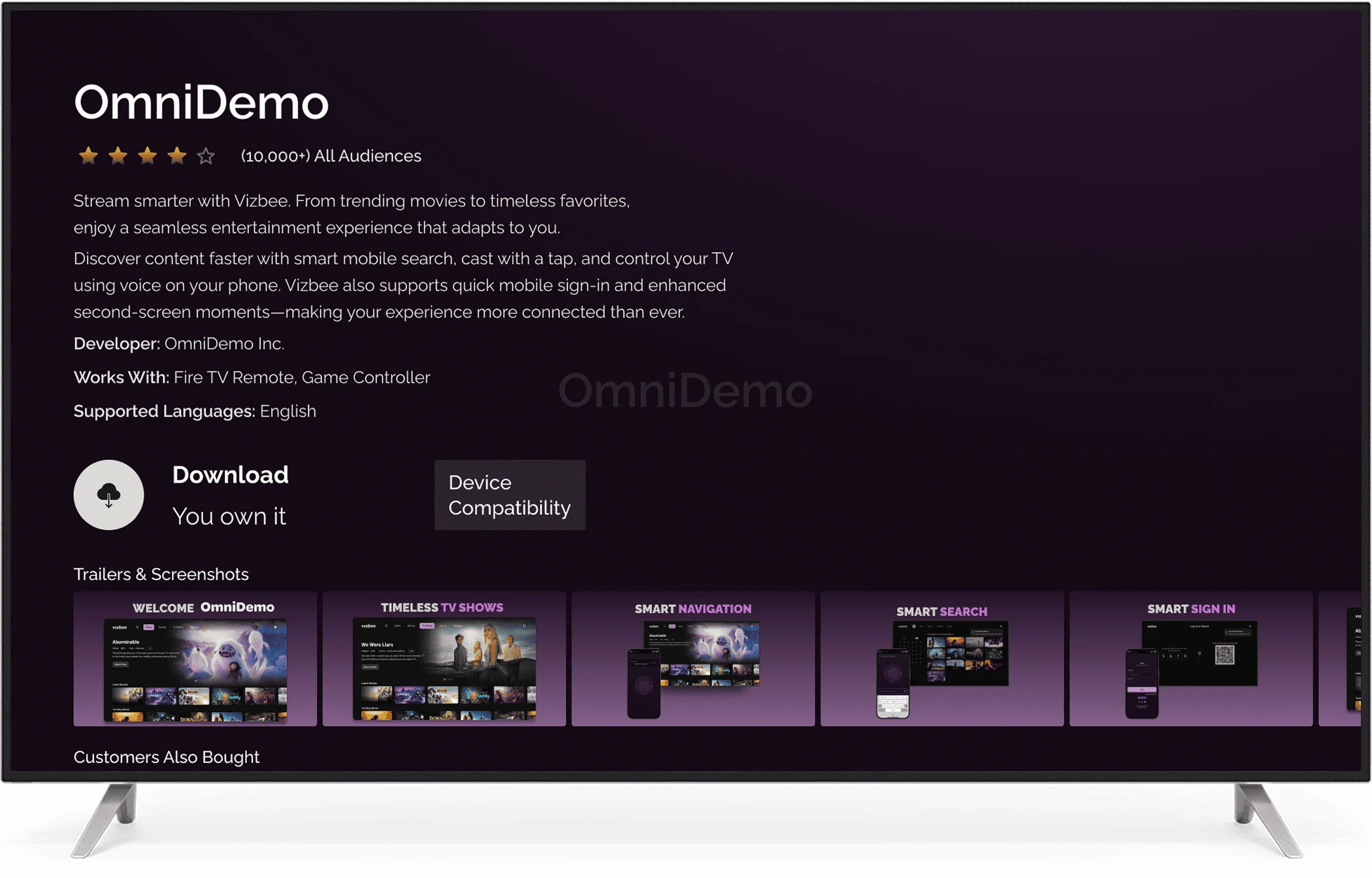1372x878 pixels.
Task: Open the WELCOME OmniDemo screenshot
Action: tap(196, 660)
